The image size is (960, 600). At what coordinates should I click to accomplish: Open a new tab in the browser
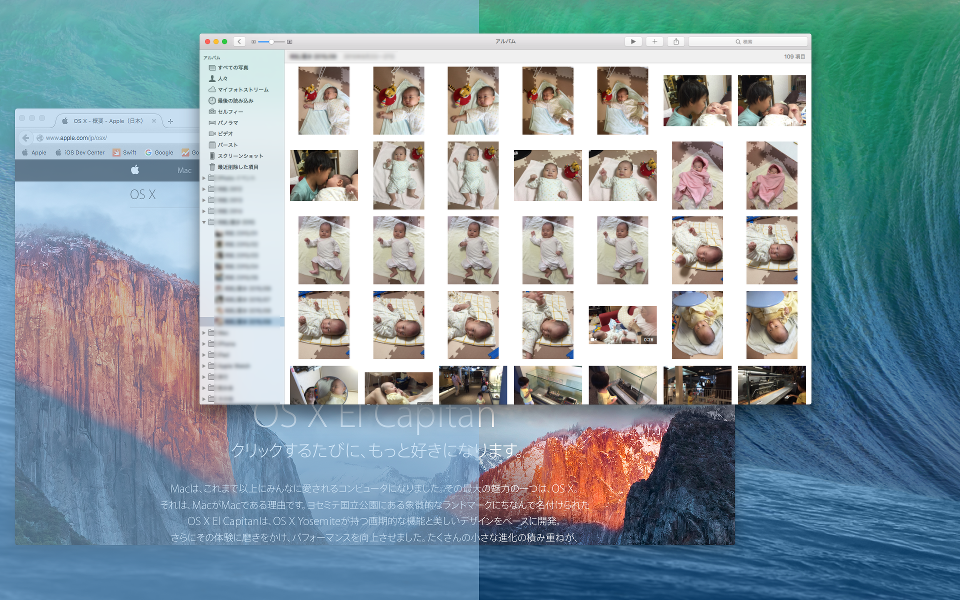point(170,121)
